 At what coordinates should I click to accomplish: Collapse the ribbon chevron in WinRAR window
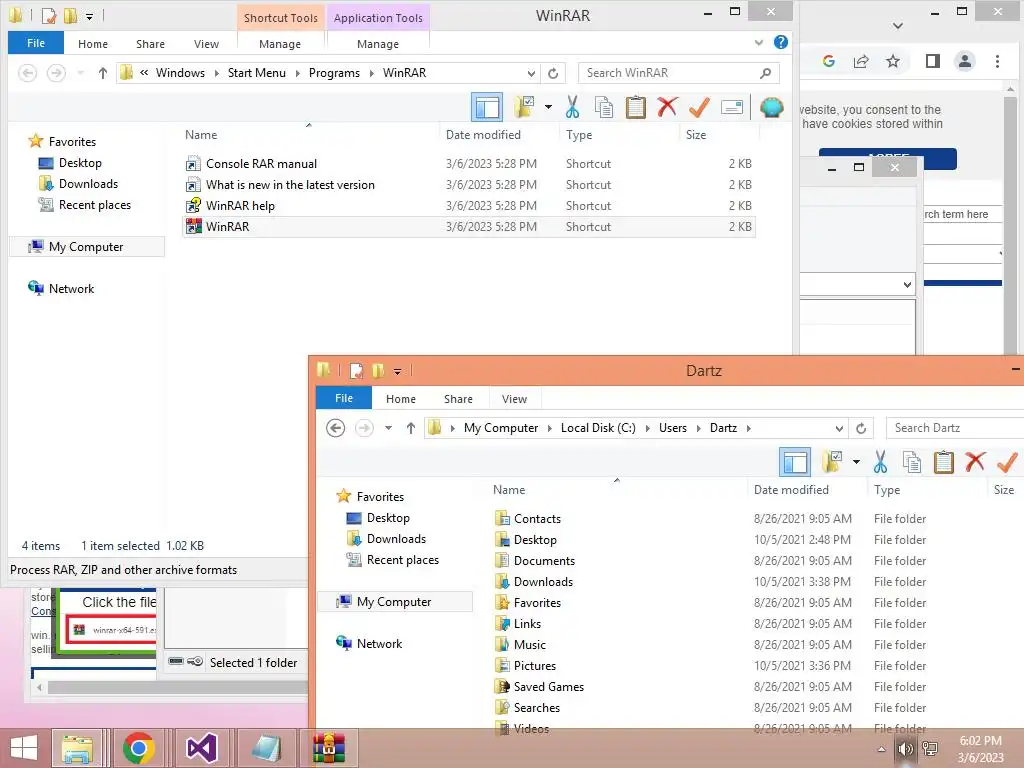click(758, 43)
